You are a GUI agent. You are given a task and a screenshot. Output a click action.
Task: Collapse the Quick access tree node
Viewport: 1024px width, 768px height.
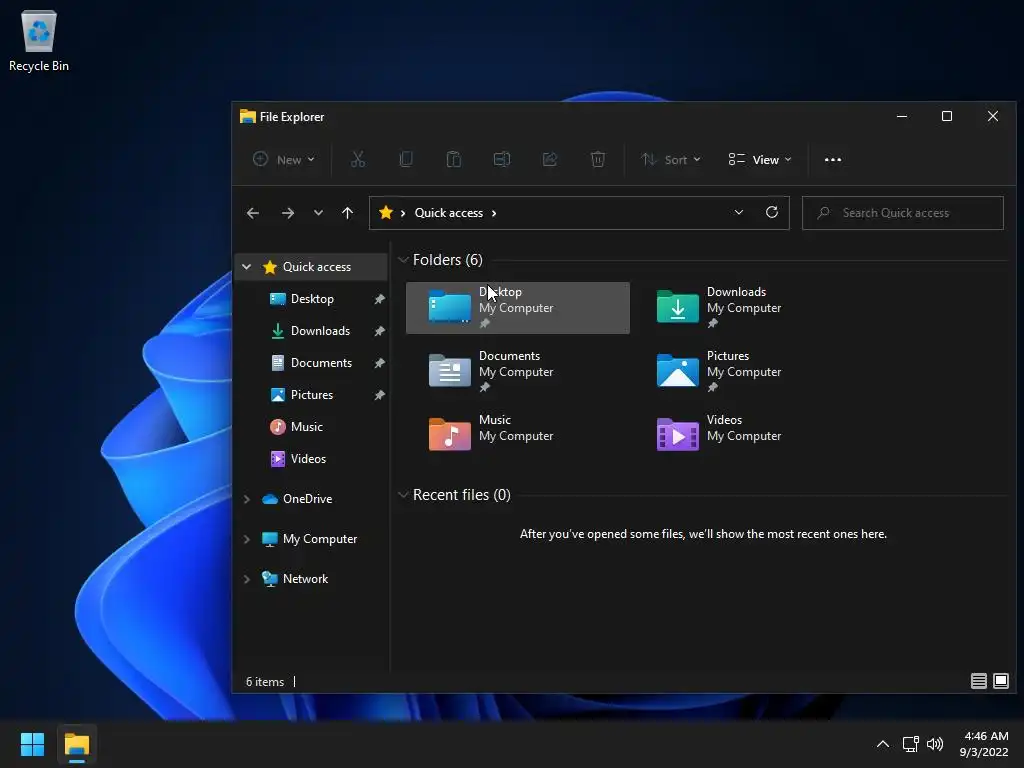[x=246, y=266]
